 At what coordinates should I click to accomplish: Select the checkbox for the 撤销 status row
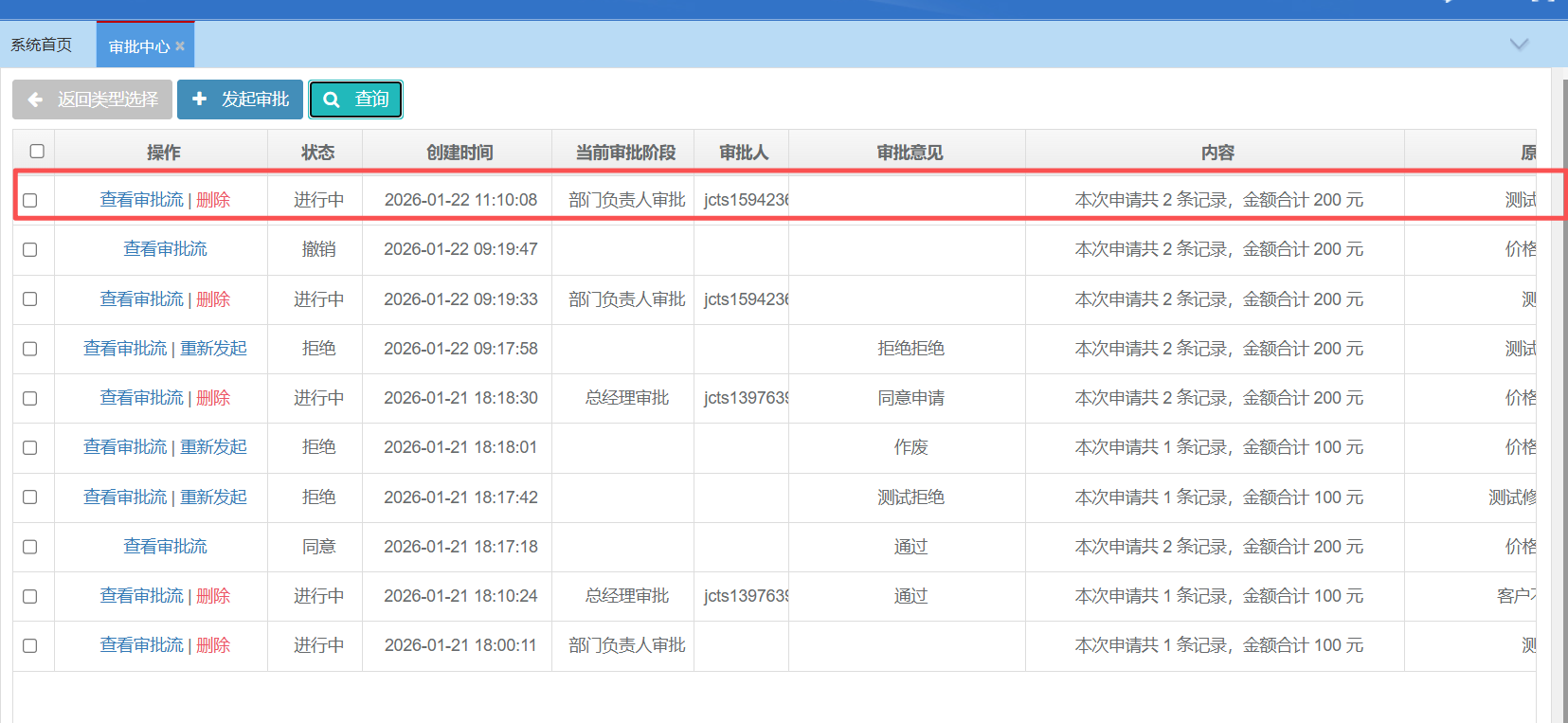pyautogui.click(x=30, y=249)
